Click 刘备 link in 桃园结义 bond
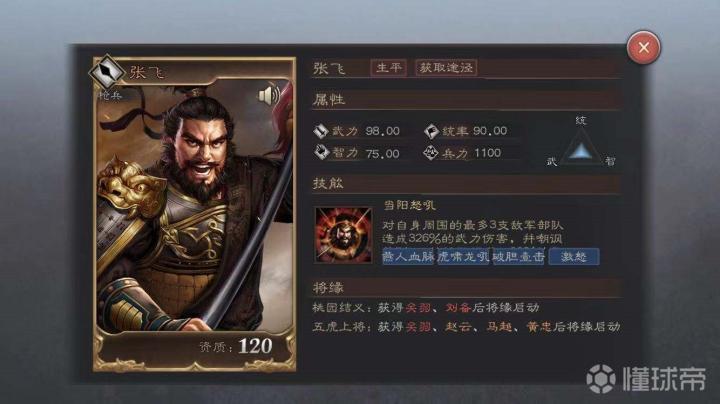The width and height of the screenshot is (720, 404). click(x=458, y=308)
